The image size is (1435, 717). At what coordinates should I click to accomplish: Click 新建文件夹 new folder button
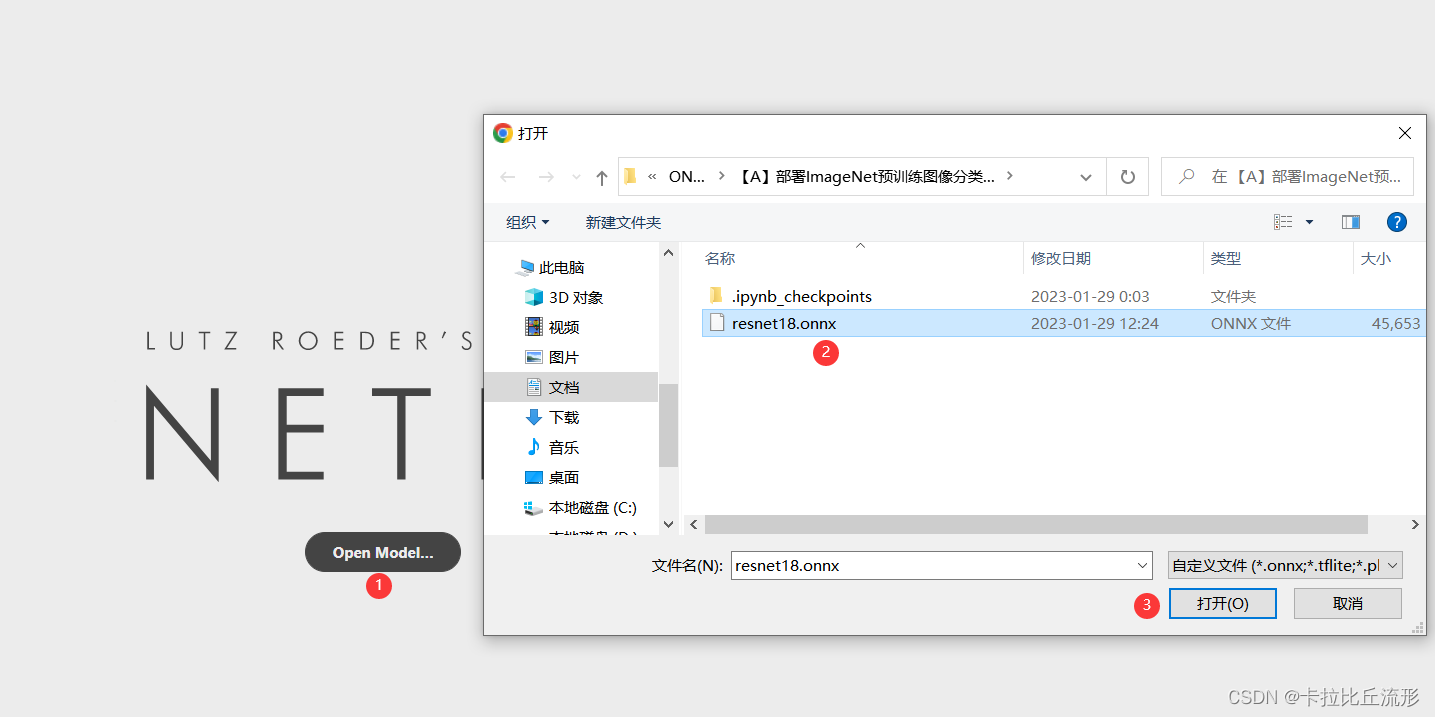(x=623, y=222)
